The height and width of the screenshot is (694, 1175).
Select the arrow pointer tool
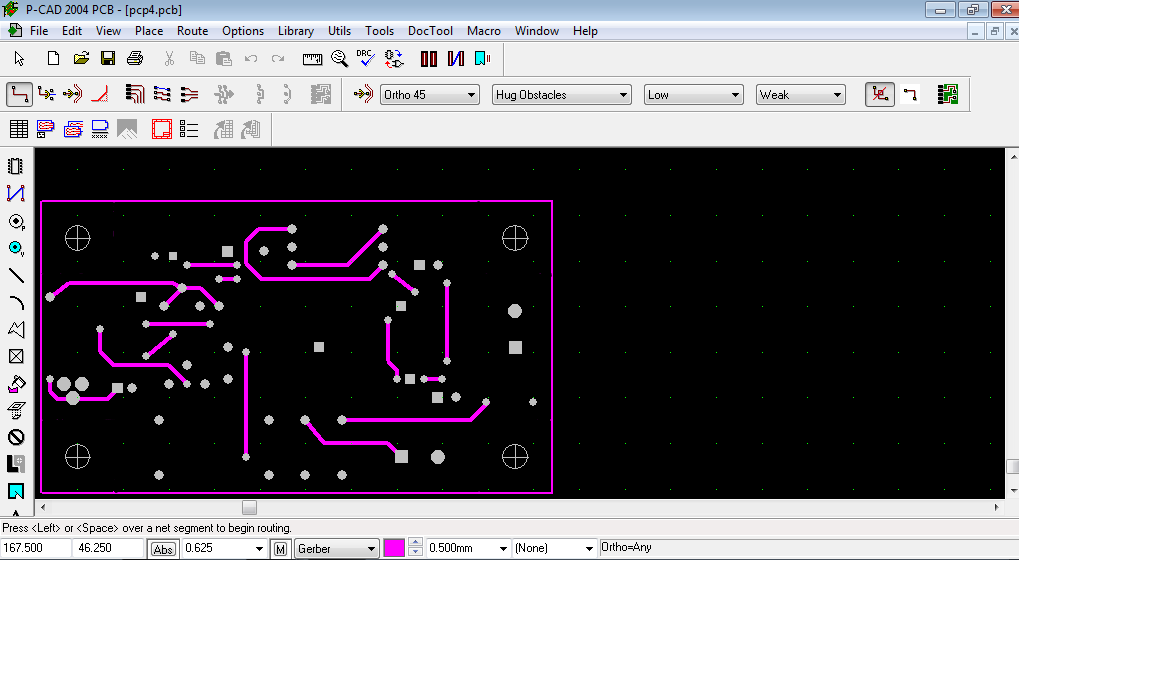click(19, 58)
